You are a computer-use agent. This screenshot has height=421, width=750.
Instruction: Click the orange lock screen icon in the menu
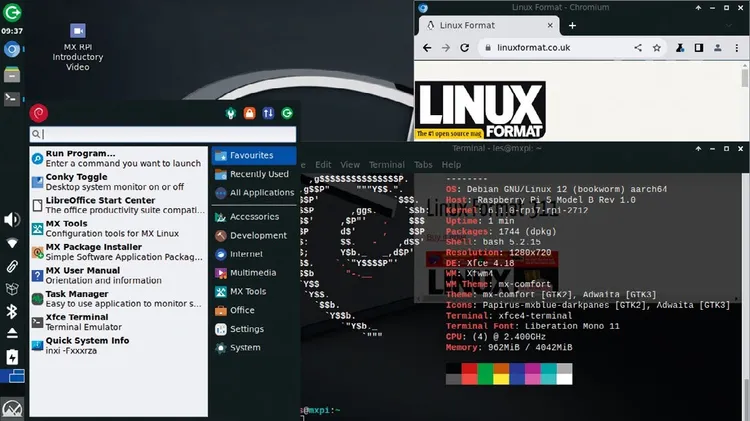(250, 113)
